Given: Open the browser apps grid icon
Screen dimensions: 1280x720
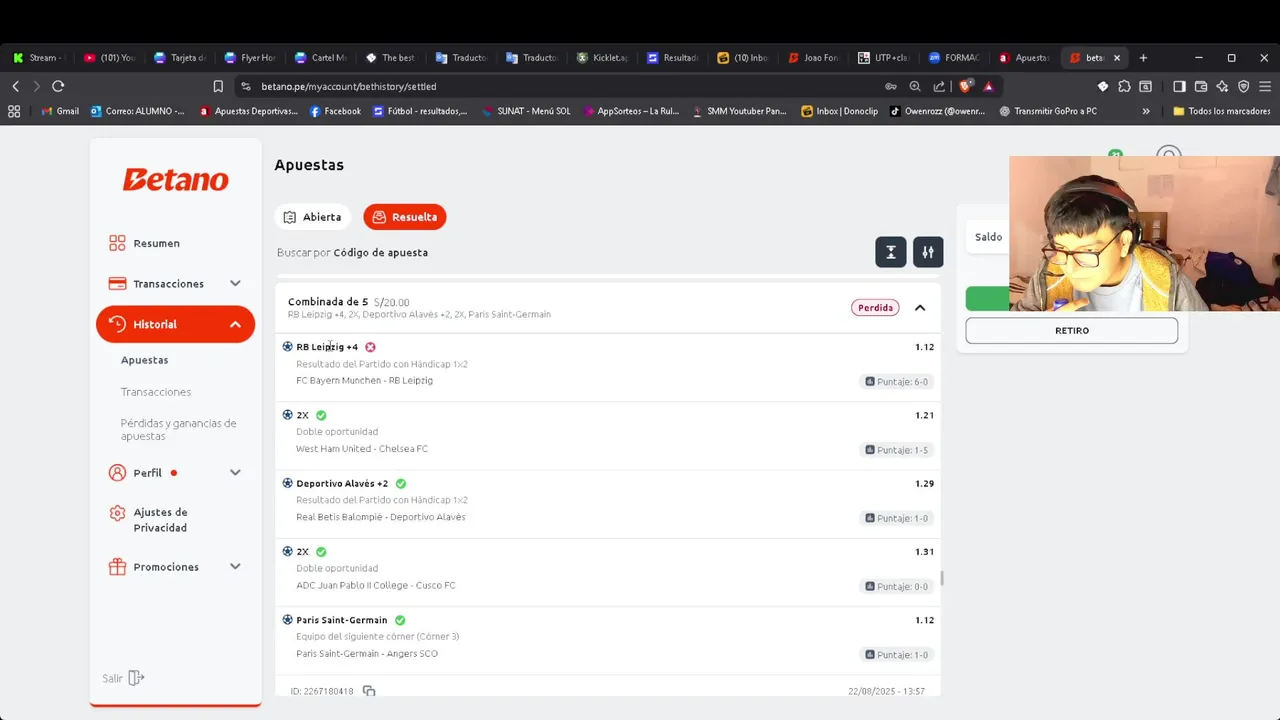Looking at the screenshot, I should [x=14, y=111].
